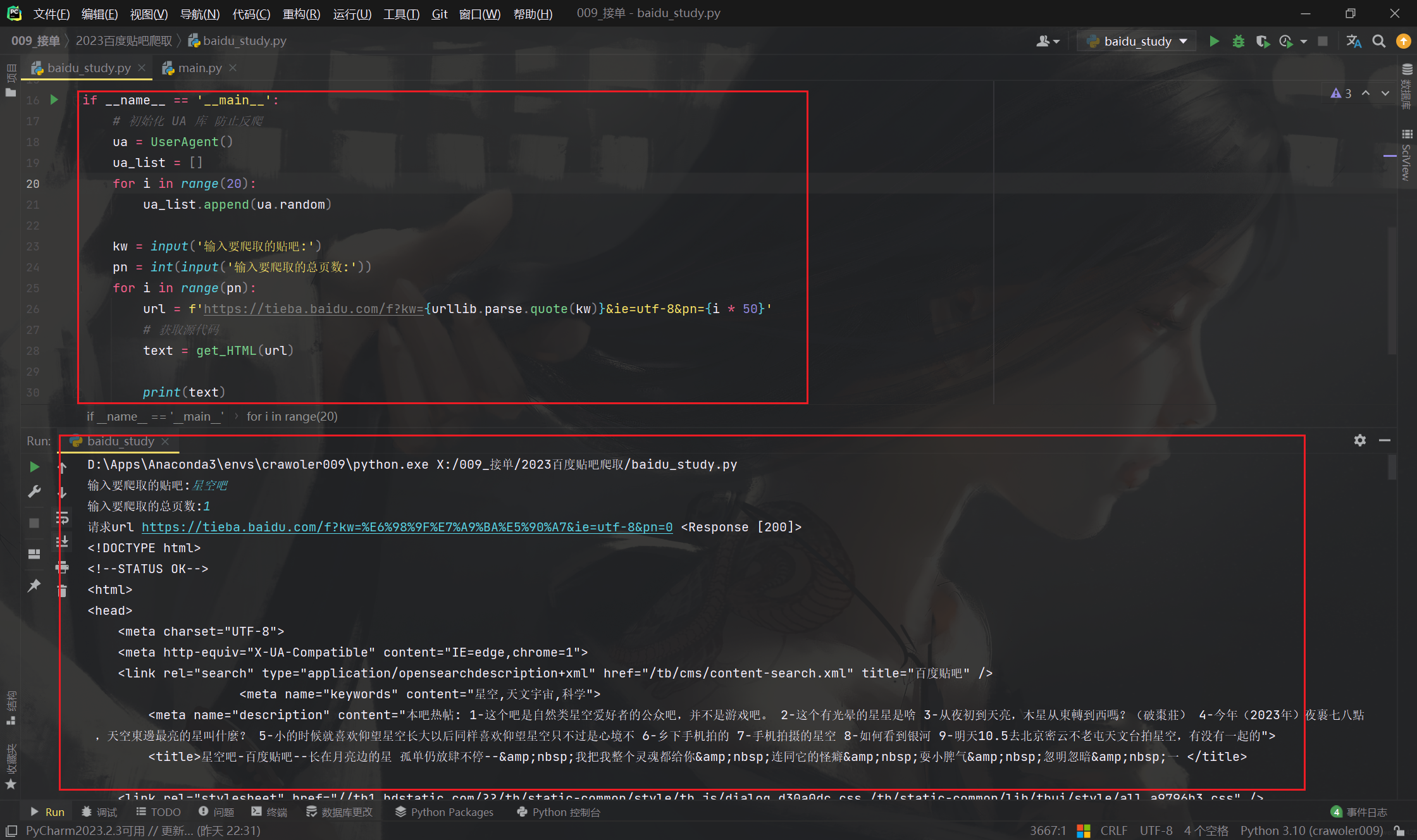Open the 重构(R) refactor menu
Viewport: 1417px width, 840px height.
click(x=301, y=13)
